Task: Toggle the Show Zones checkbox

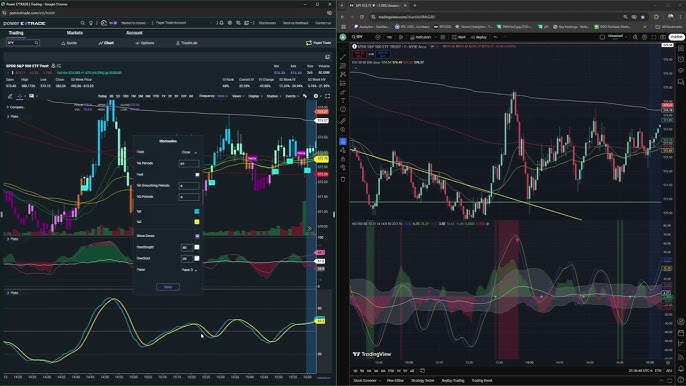Action: pos(197,236)
